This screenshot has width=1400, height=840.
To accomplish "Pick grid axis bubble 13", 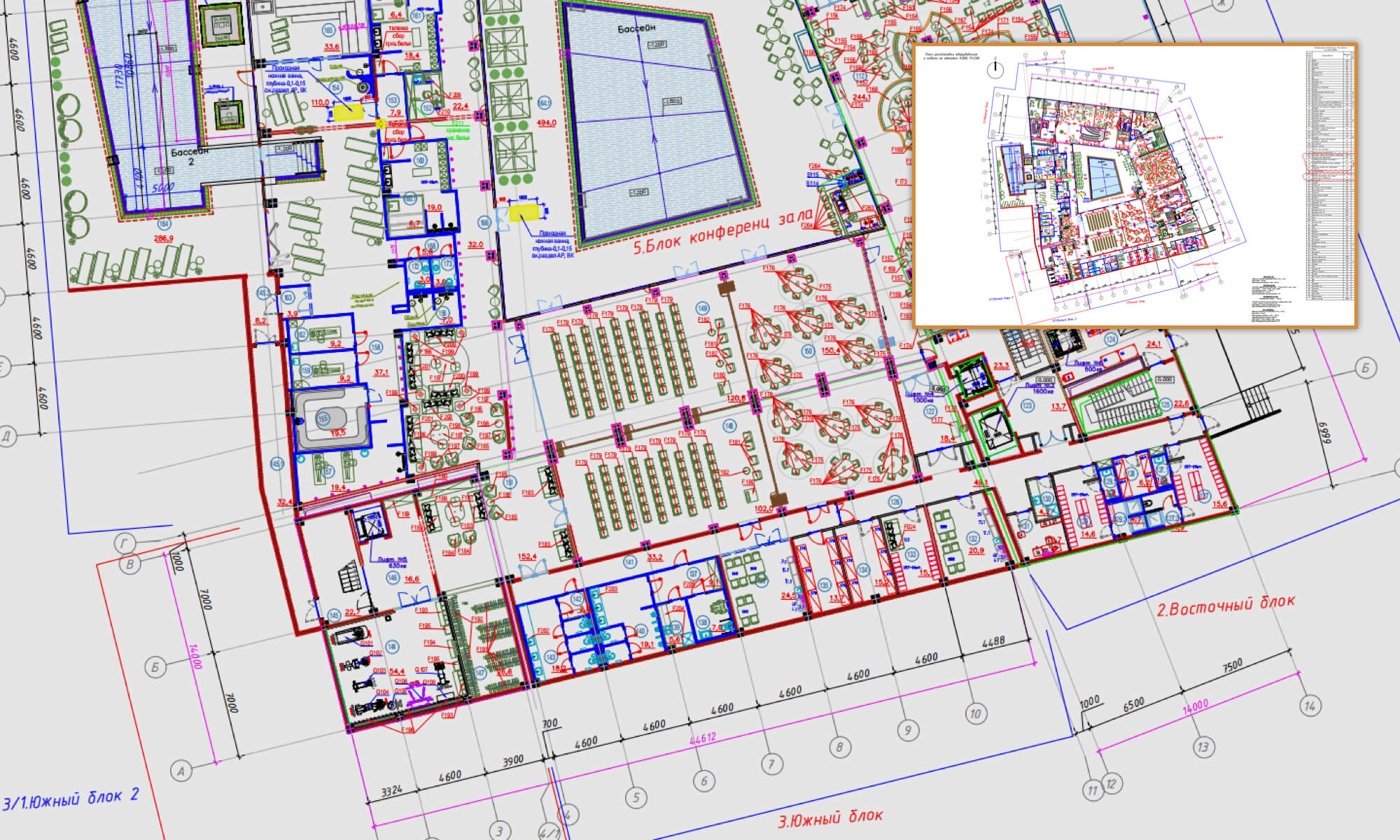I will pyautogui.click(x=1203, y=747).
